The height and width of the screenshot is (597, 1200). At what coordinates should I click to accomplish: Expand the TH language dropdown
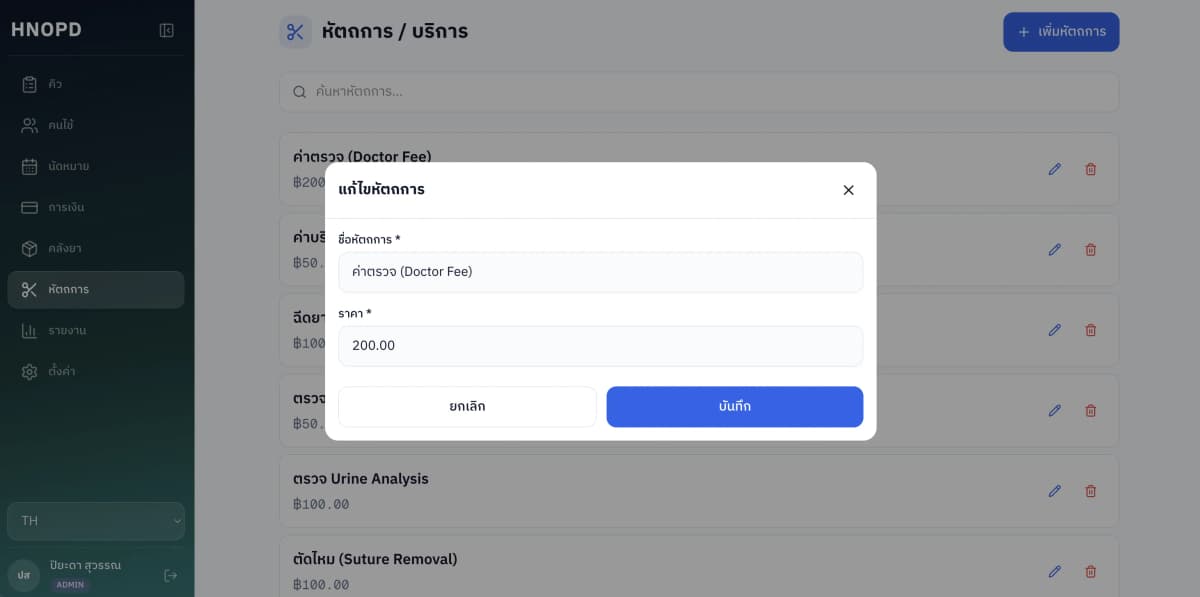pyautogui.click(x=96, y=521)
